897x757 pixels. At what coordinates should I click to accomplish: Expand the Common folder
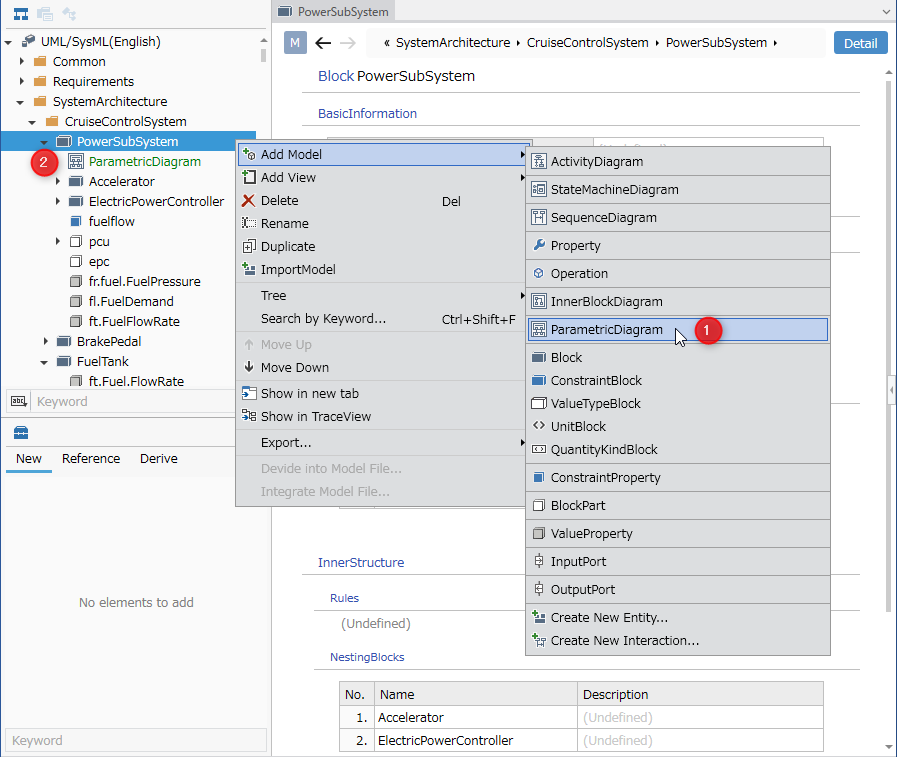tap(22, 61)
